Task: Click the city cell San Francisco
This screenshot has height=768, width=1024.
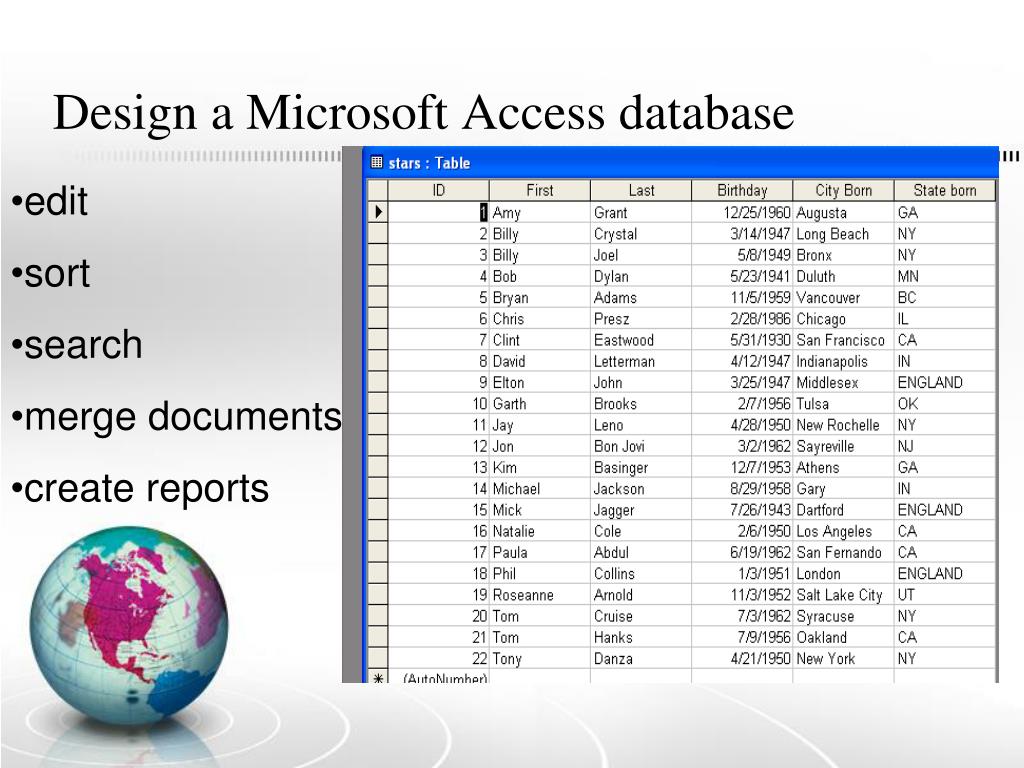Action: pyautogui.click(x=844, y=340)
